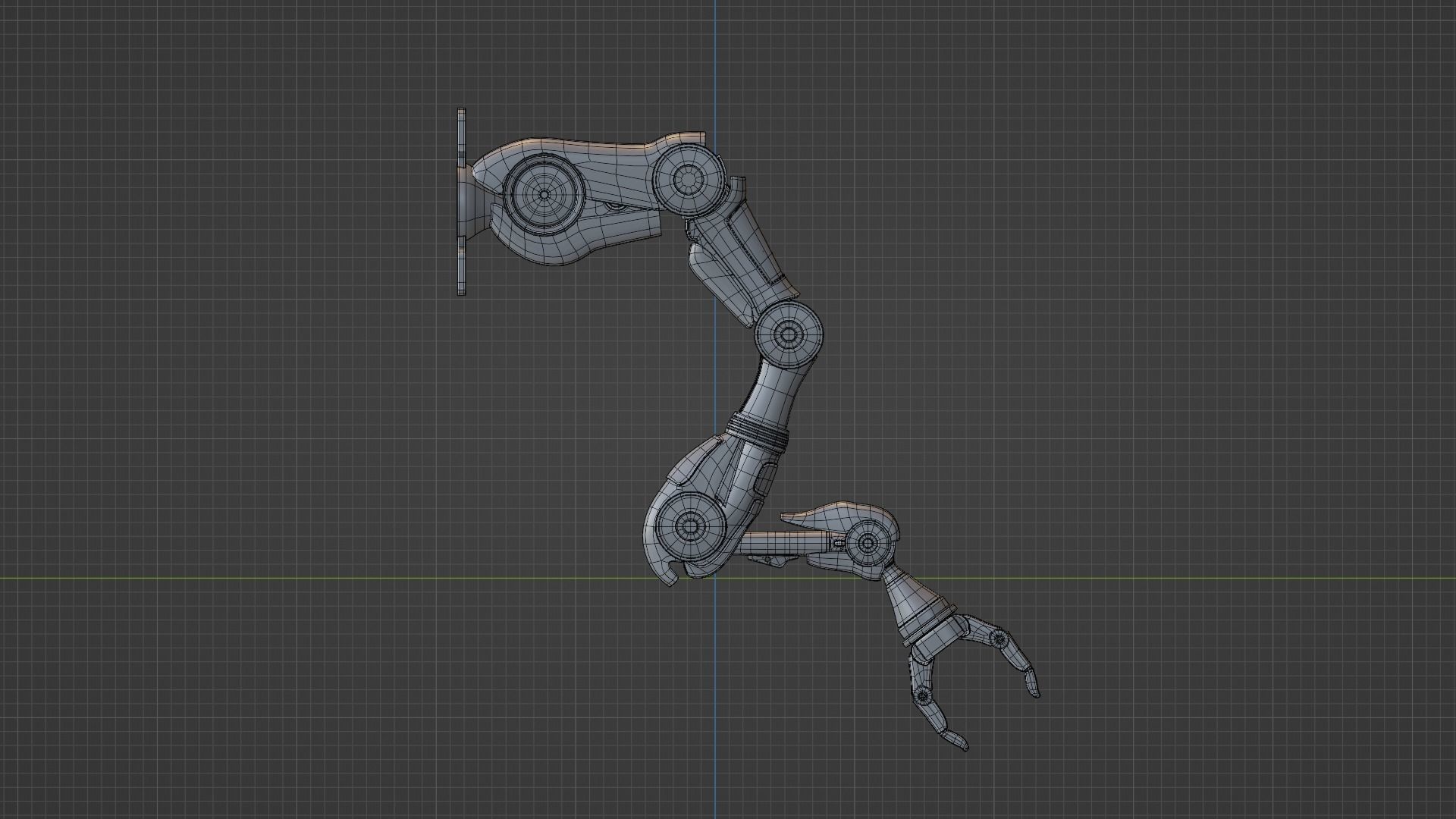Click the lower gripper claw finger tip

pyautogui.click(x=955, y=741)
